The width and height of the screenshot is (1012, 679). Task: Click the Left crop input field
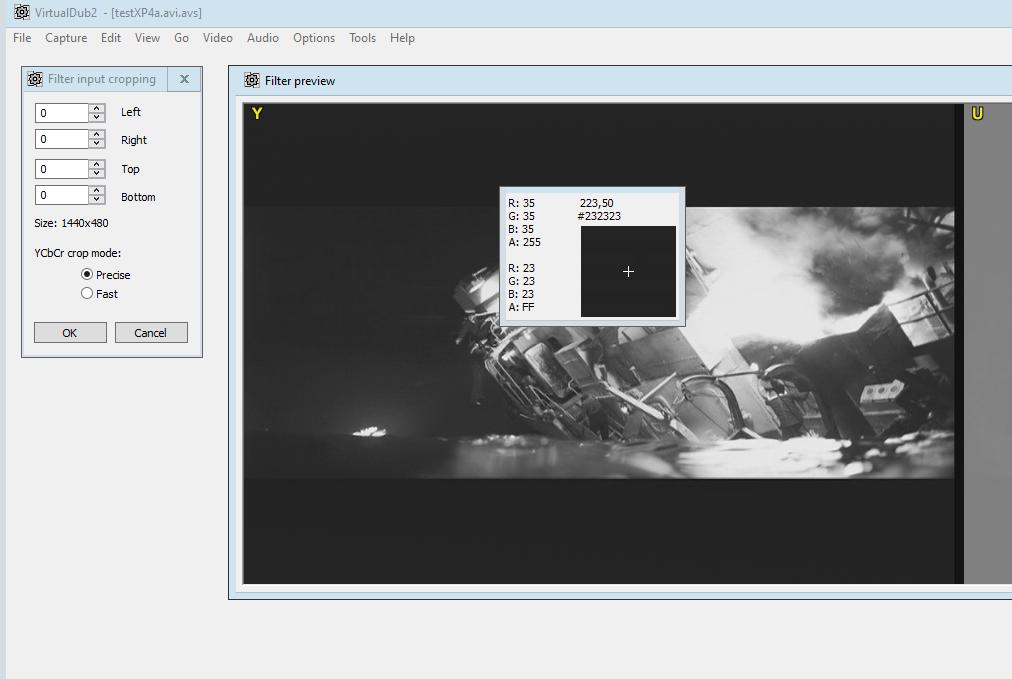point(62,113)
